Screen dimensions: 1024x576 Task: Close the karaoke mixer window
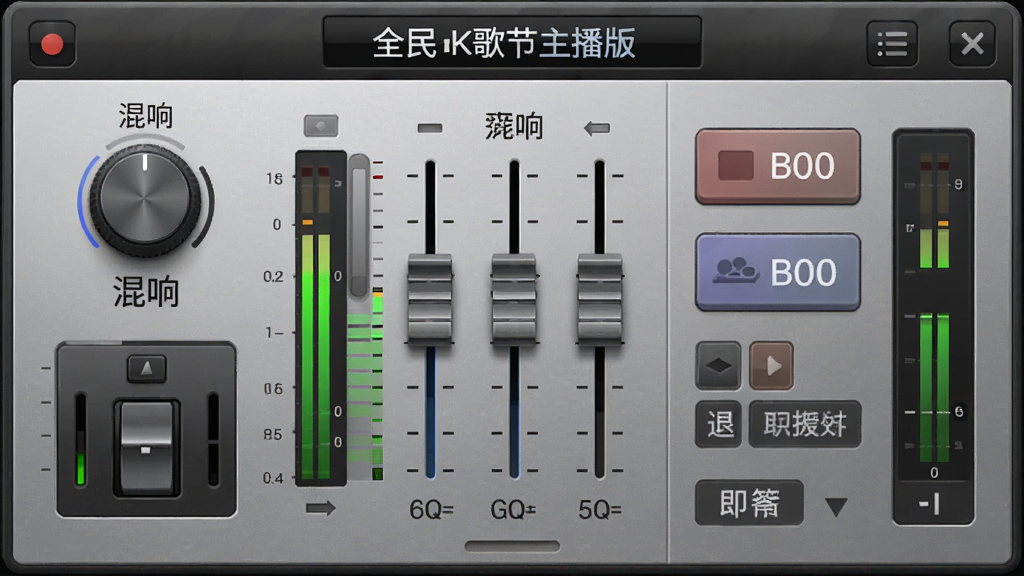point(972,44)
